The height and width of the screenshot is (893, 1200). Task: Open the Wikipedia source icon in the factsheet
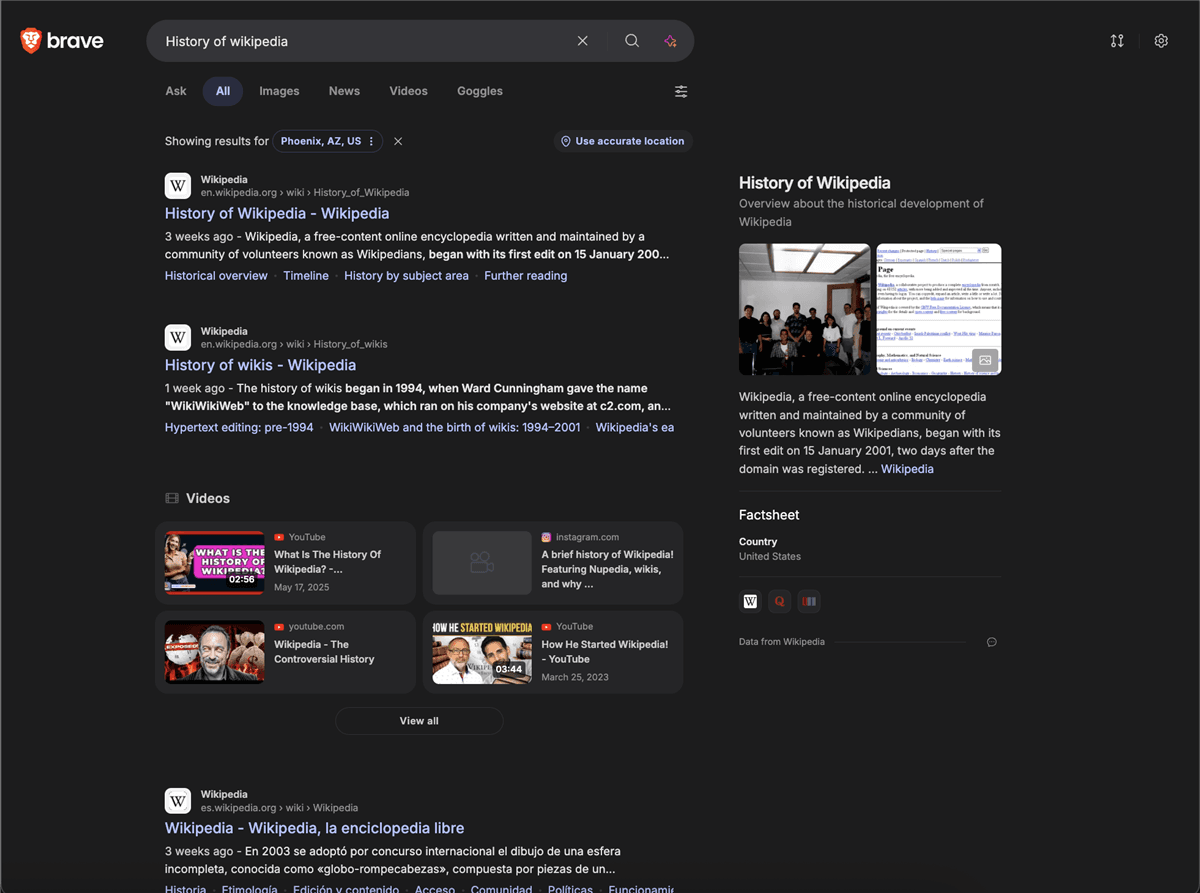click(x=750, y=601)
